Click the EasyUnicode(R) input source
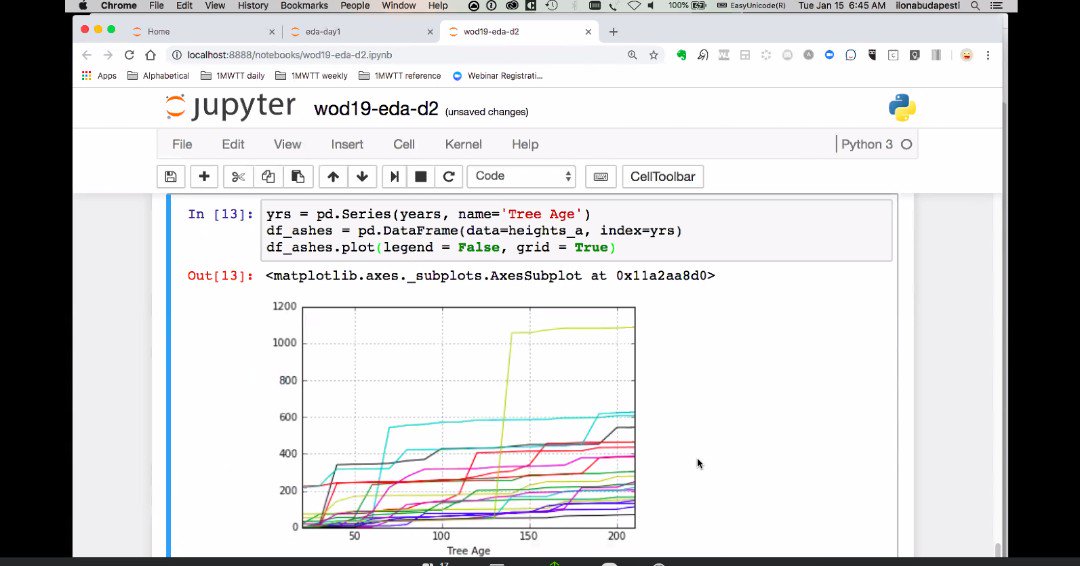Viewport: 1080px width, 566px height. 751,6
